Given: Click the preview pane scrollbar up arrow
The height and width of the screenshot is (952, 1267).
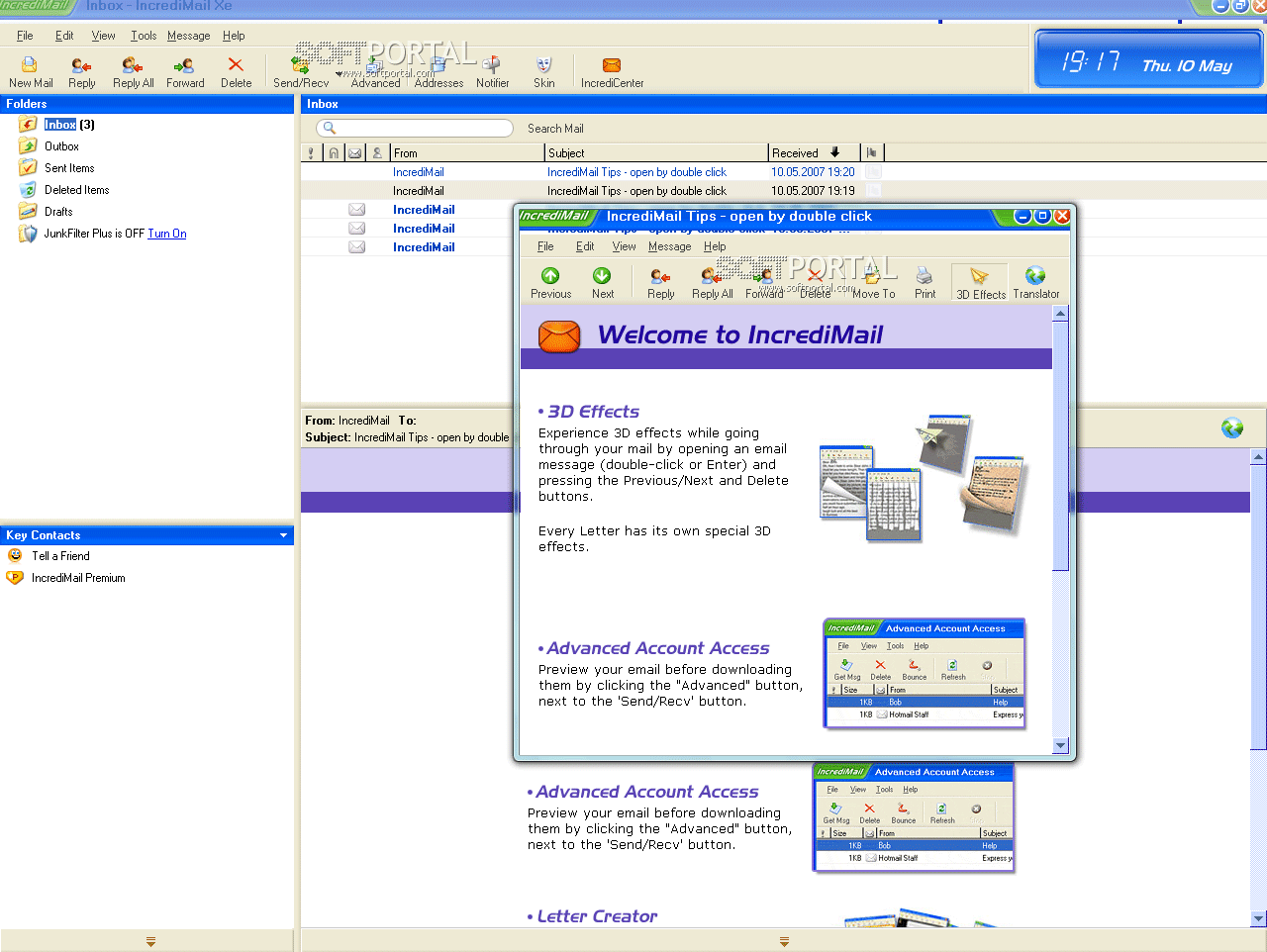Looking at the screenshot, I should (1258, 457).
